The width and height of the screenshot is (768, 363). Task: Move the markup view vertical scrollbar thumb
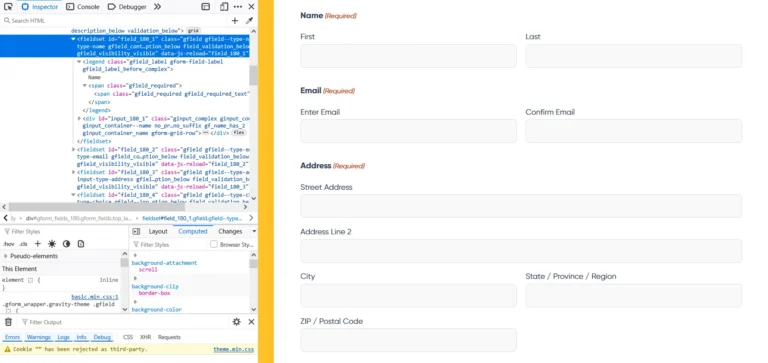click(x=253, y=75)
